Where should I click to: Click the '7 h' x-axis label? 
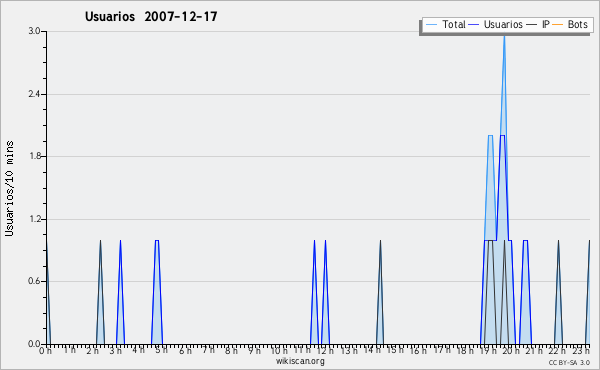coord(209,349)
